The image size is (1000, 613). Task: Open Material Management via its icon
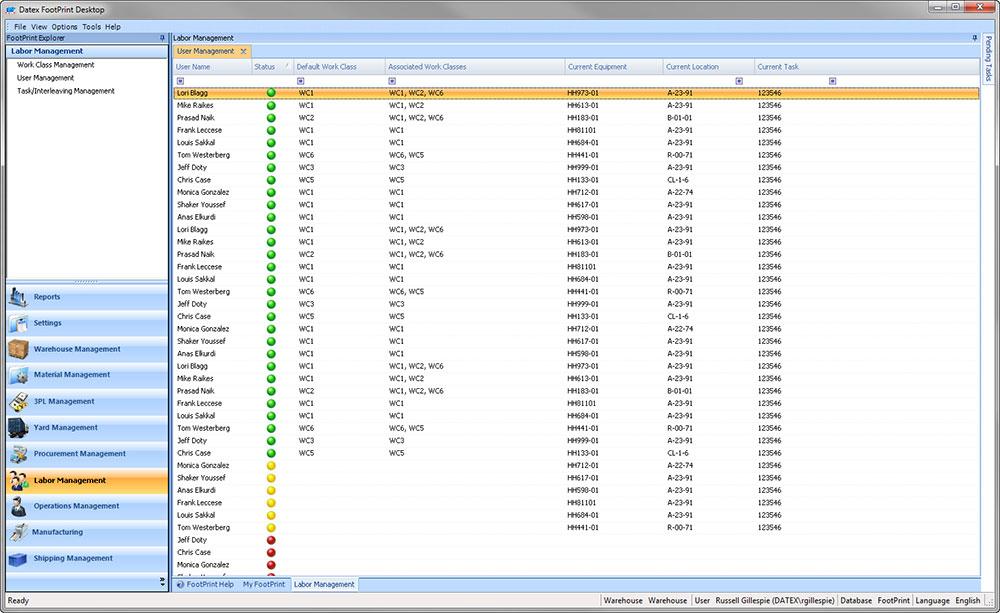(x=19, y=375)
